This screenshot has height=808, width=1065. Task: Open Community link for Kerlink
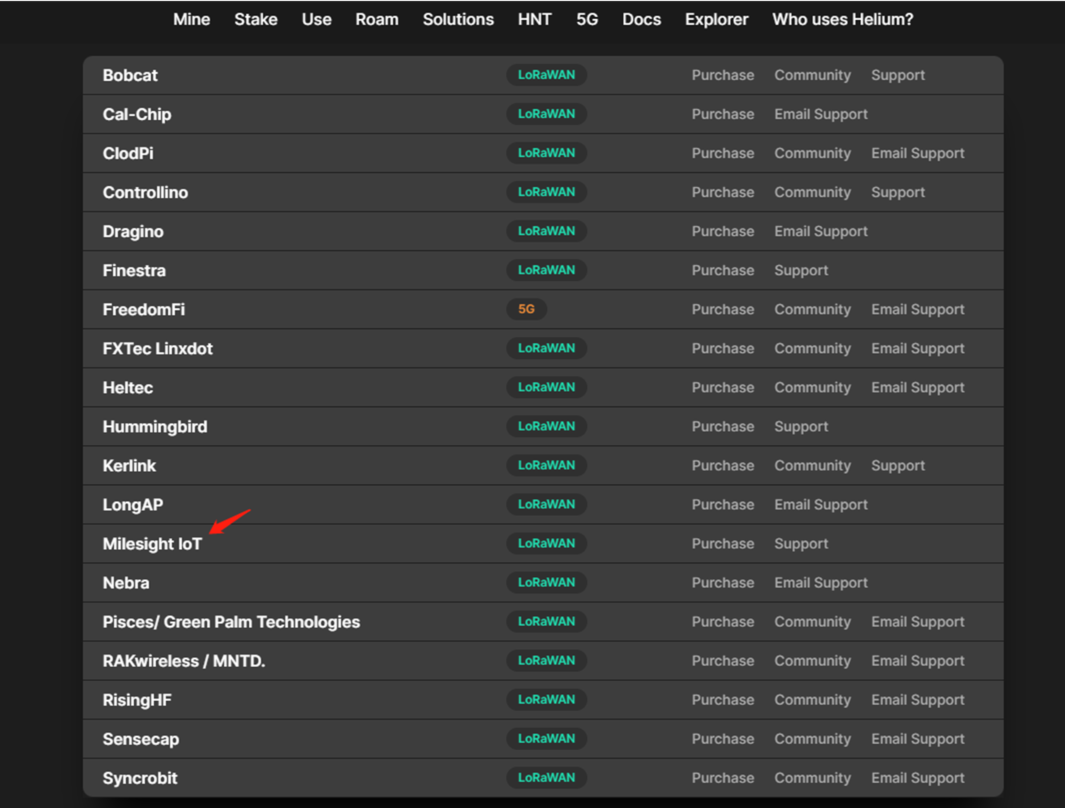tap(812, 466)
